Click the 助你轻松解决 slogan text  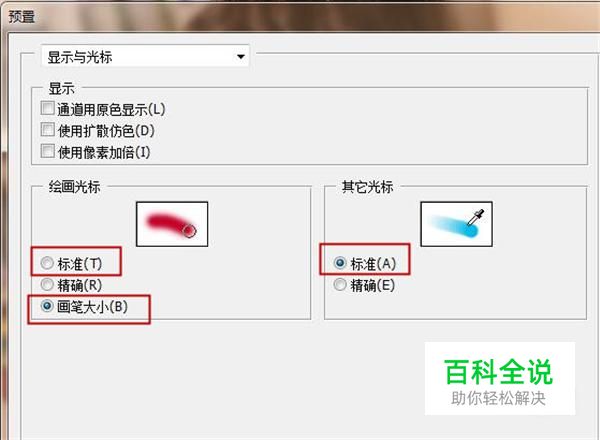pyautogui.click(x=498, y=398)
